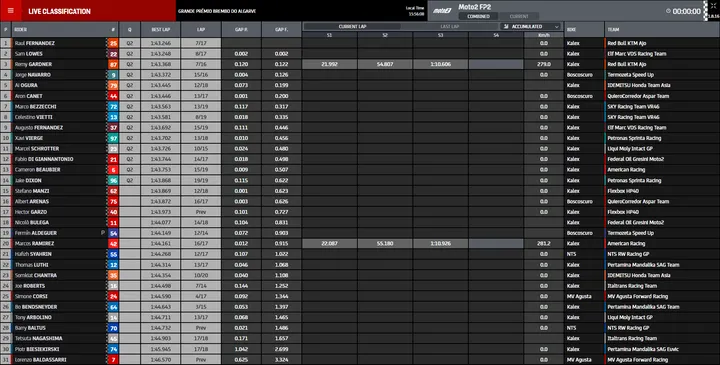Screen dimensions: 720x365
Task: Click the S4 sector column header
Action: (x=496, y=35)
